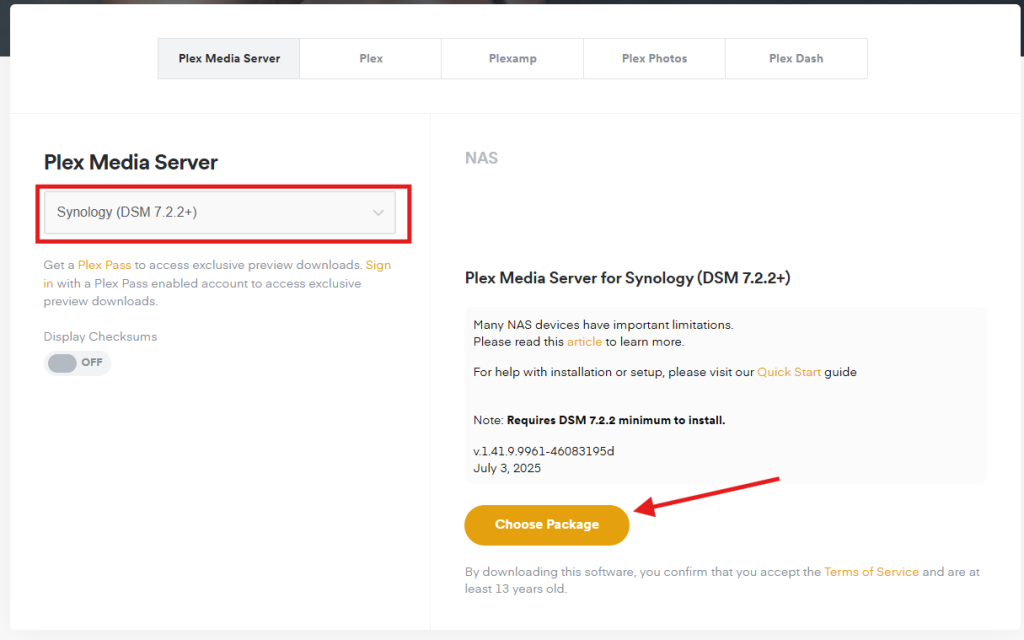Switch to the Plex Media Server tab

(x=229, y=59)
